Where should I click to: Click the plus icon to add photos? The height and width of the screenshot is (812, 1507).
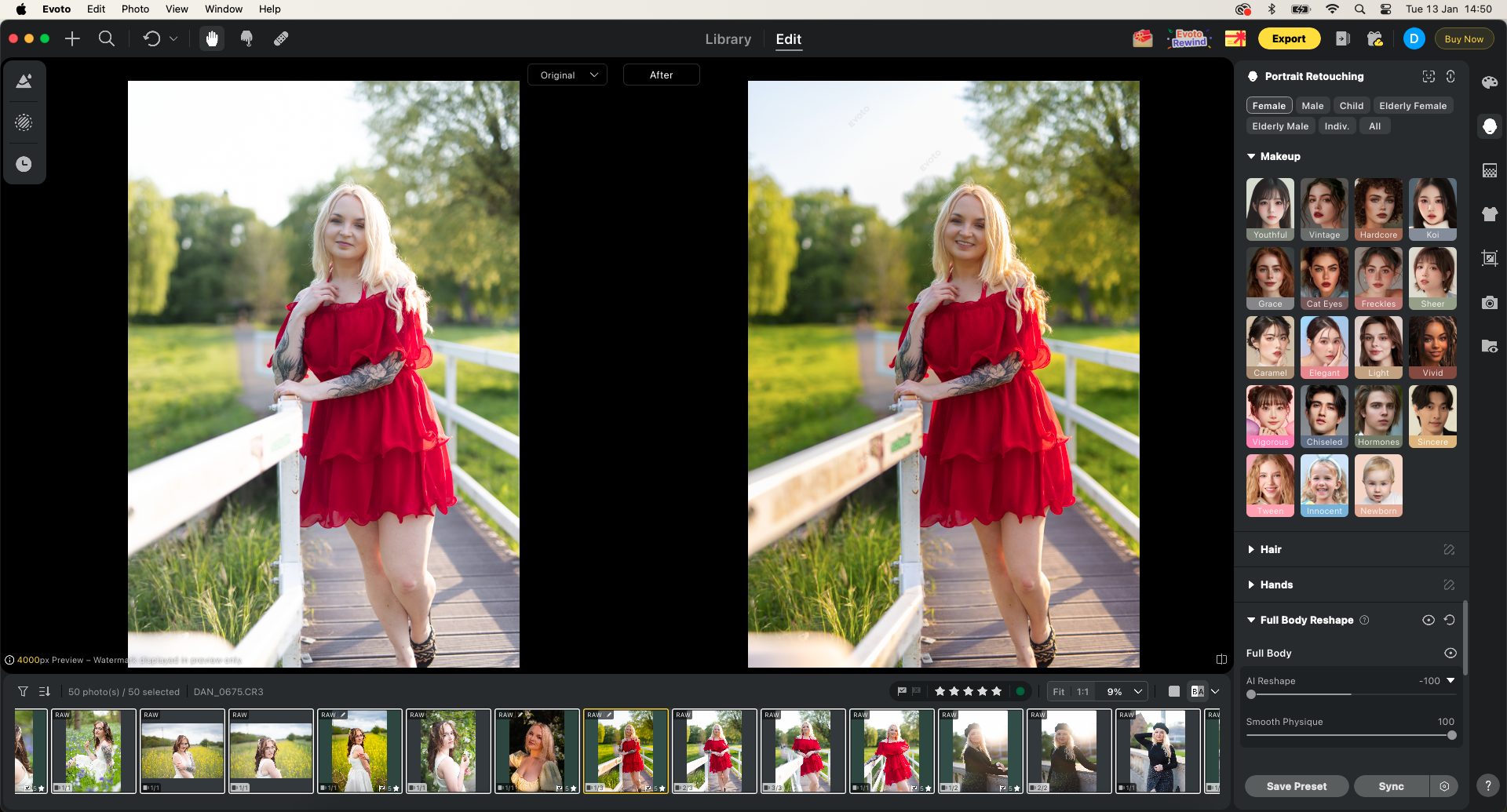click(x=72, y=38)
